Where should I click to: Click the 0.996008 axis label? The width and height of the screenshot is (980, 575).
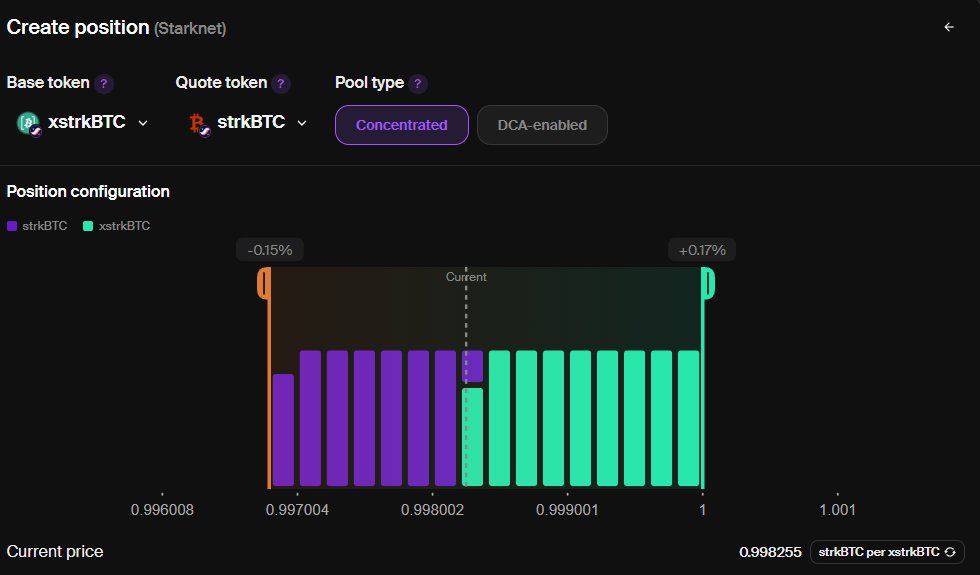(162, 510)
